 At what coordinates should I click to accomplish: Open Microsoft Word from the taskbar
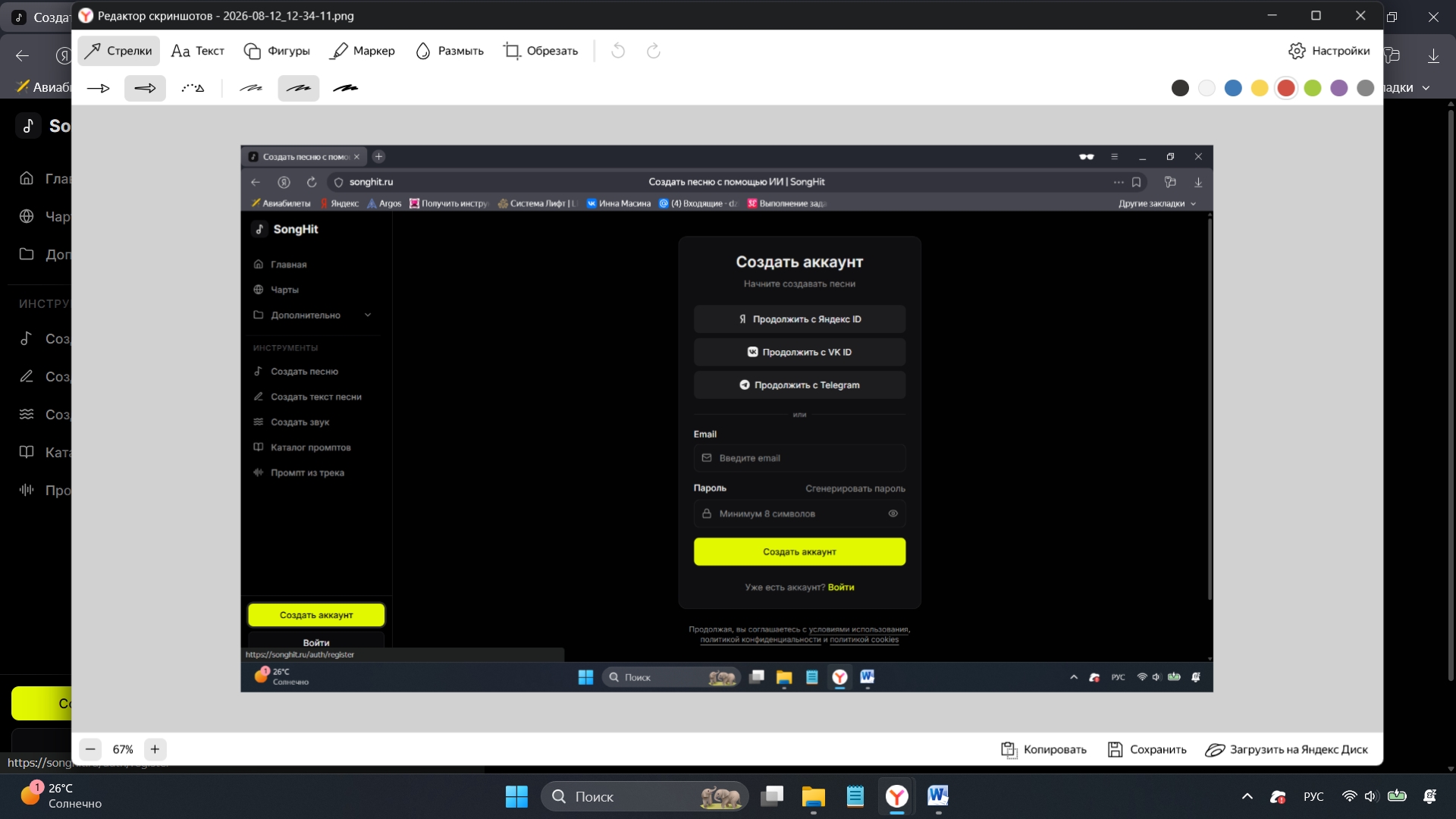[938, 796]
